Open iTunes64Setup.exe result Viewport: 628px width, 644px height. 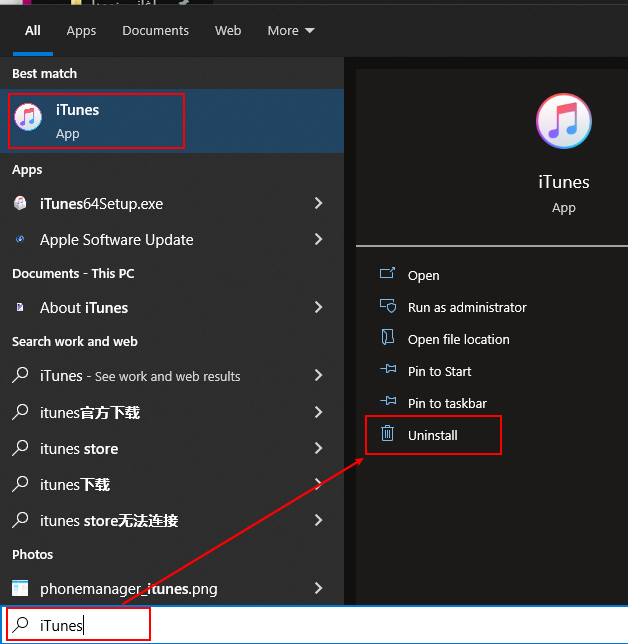pyautogui.click(x=172, y=203)
